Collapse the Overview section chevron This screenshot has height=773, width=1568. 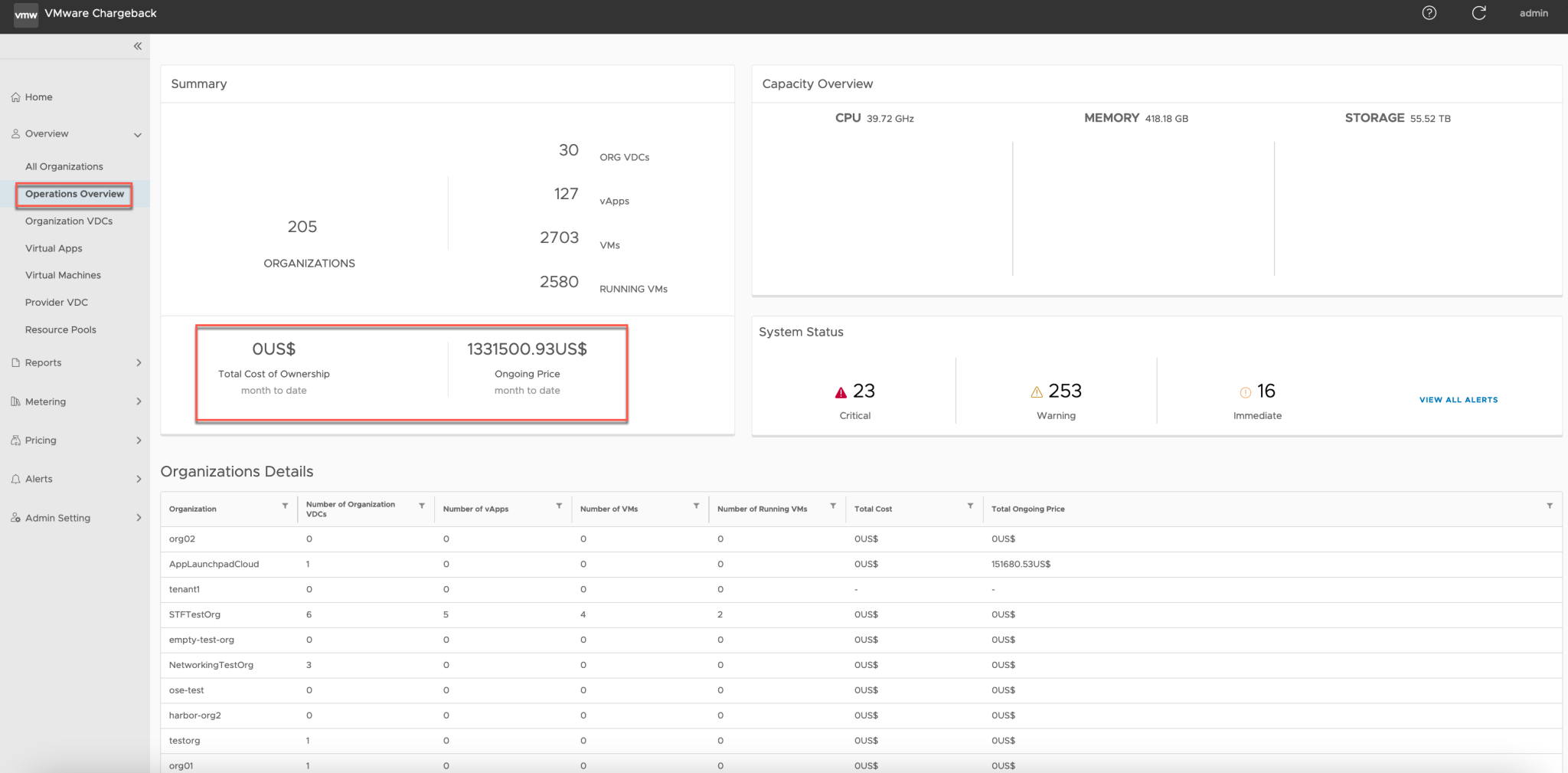138,134
